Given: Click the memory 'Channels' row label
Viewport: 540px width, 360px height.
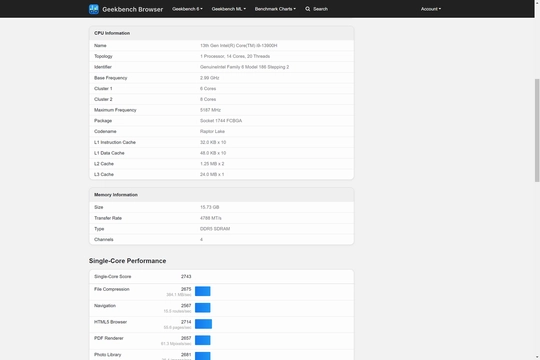Looking at the screenshot, I should 103,239.
